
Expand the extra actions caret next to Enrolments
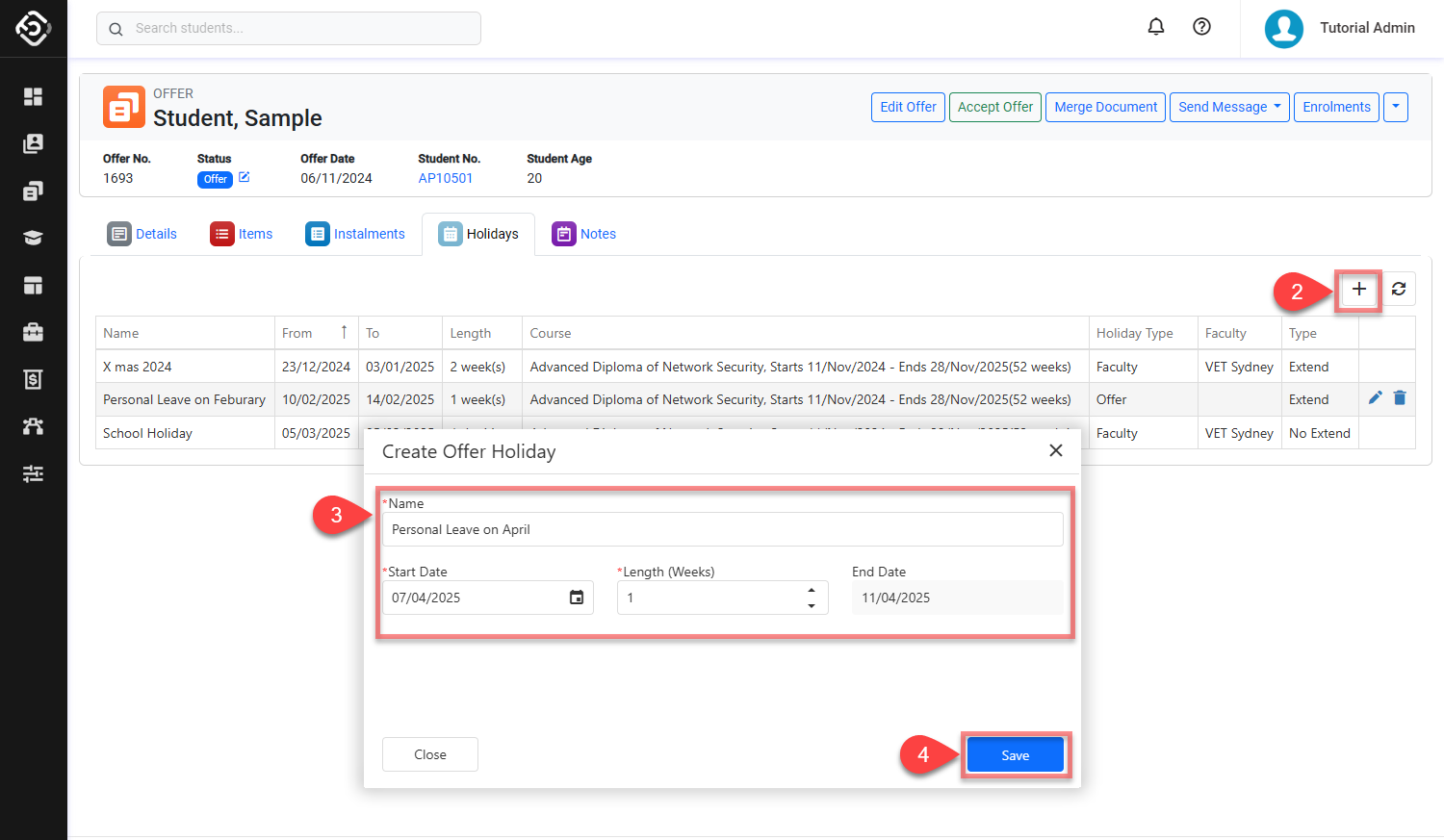(x=1395, y=107)
